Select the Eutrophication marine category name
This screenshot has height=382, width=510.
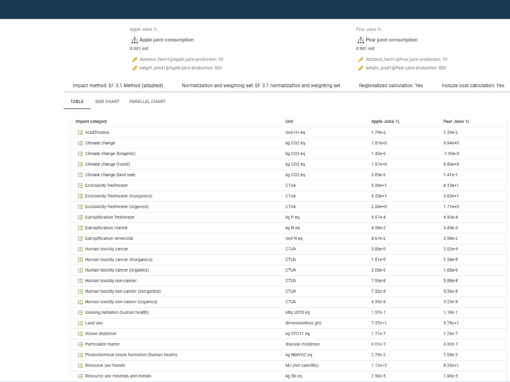pyautogui.click(x=106, y=228)
